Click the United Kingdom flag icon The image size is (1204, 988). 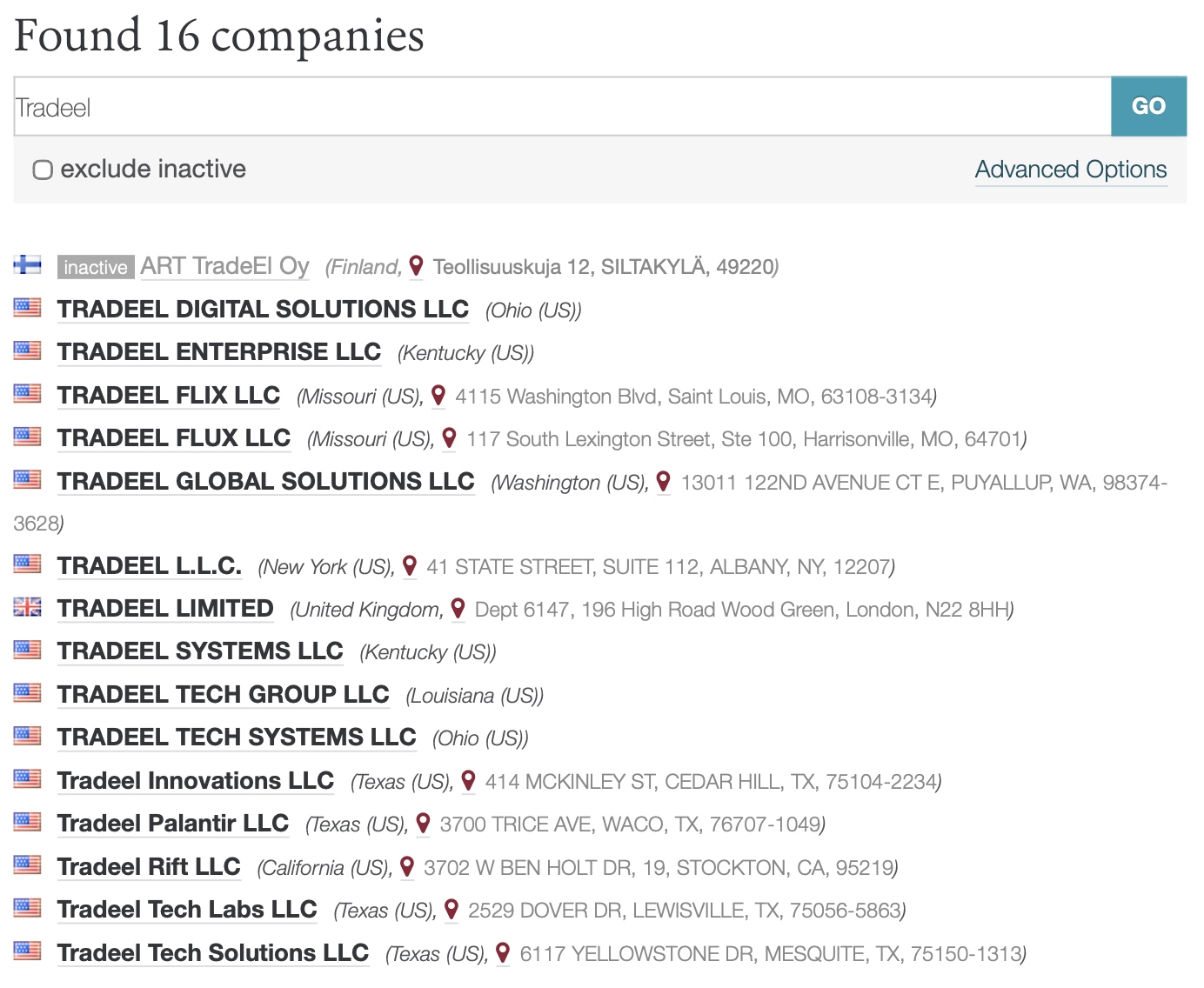pyautogui.click(x=27, y=607)
